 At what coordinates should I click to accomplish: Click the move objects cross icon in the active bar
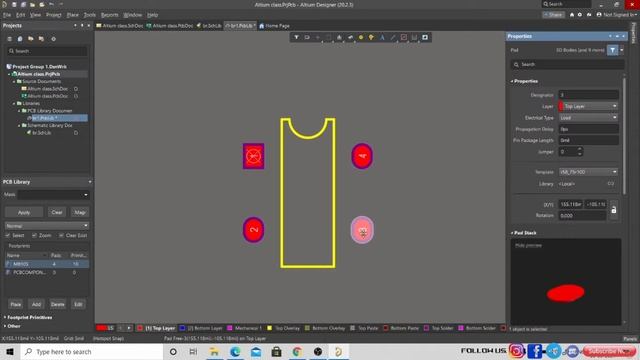pyautogui.click(x=318, y=37)
